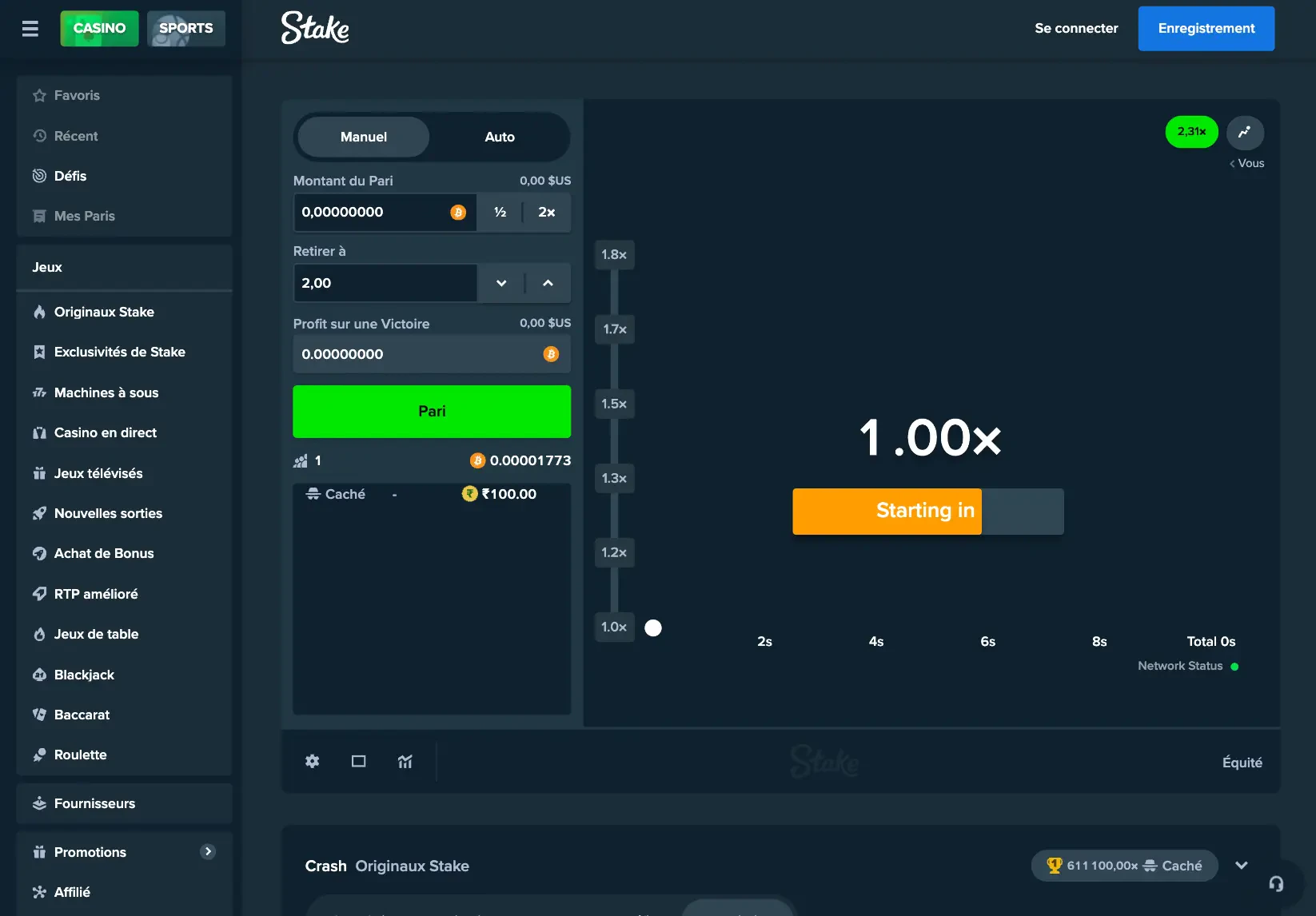Open the Promotions menu item
1316x916 pixels.
124,852
